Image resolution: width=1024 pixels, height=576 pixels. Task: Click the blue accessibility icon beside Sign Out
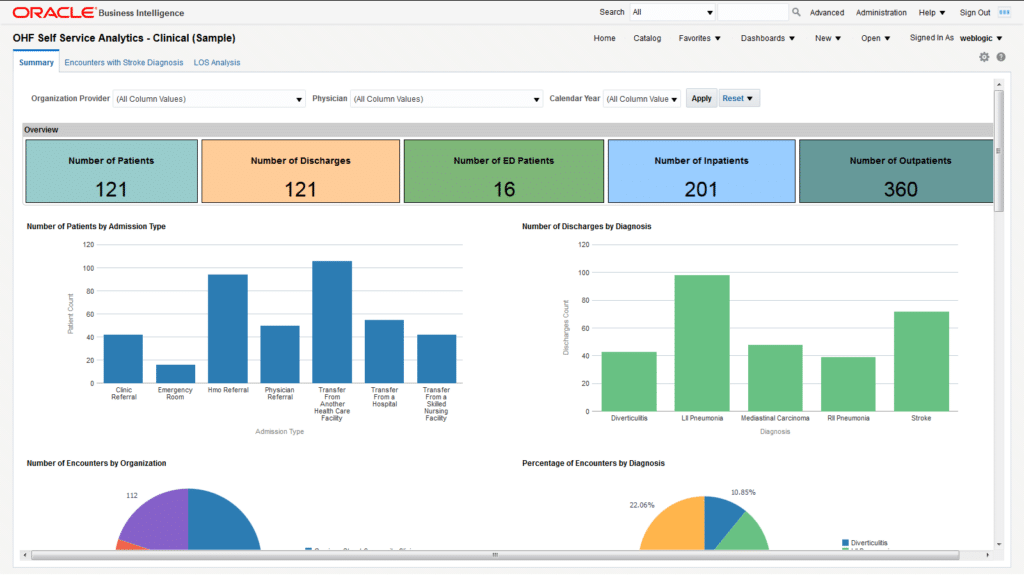click(1004, 12)
